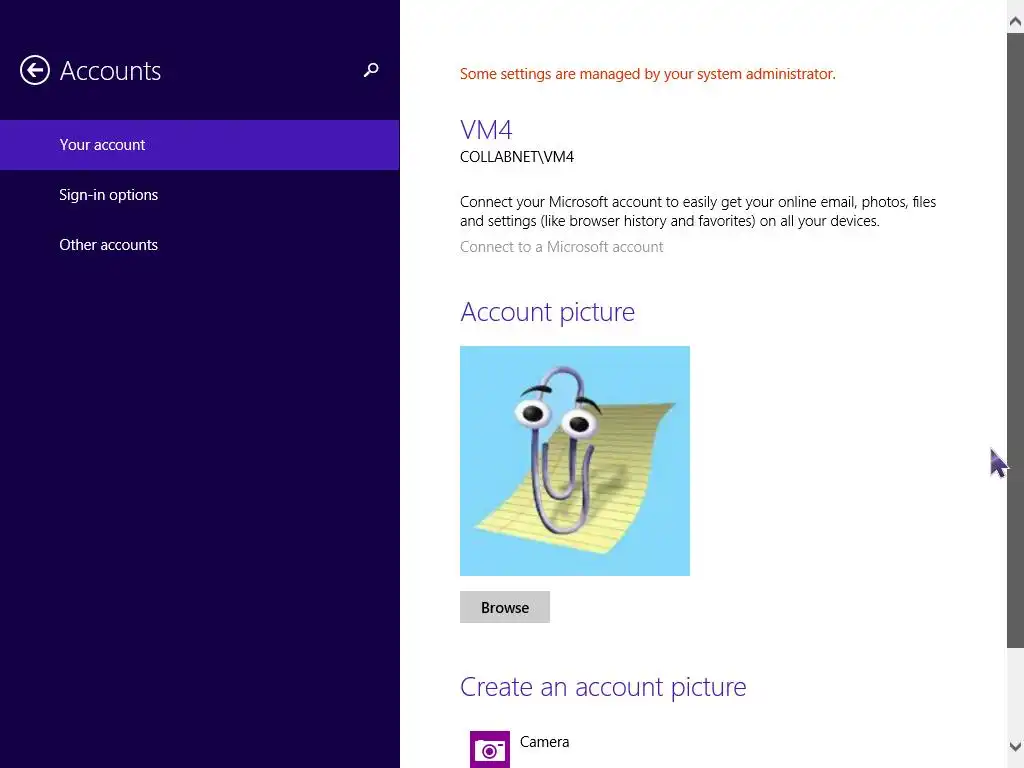Select the Your account menu item
This screenshot has height=768, width=1024.
click(x=199, y=144)
